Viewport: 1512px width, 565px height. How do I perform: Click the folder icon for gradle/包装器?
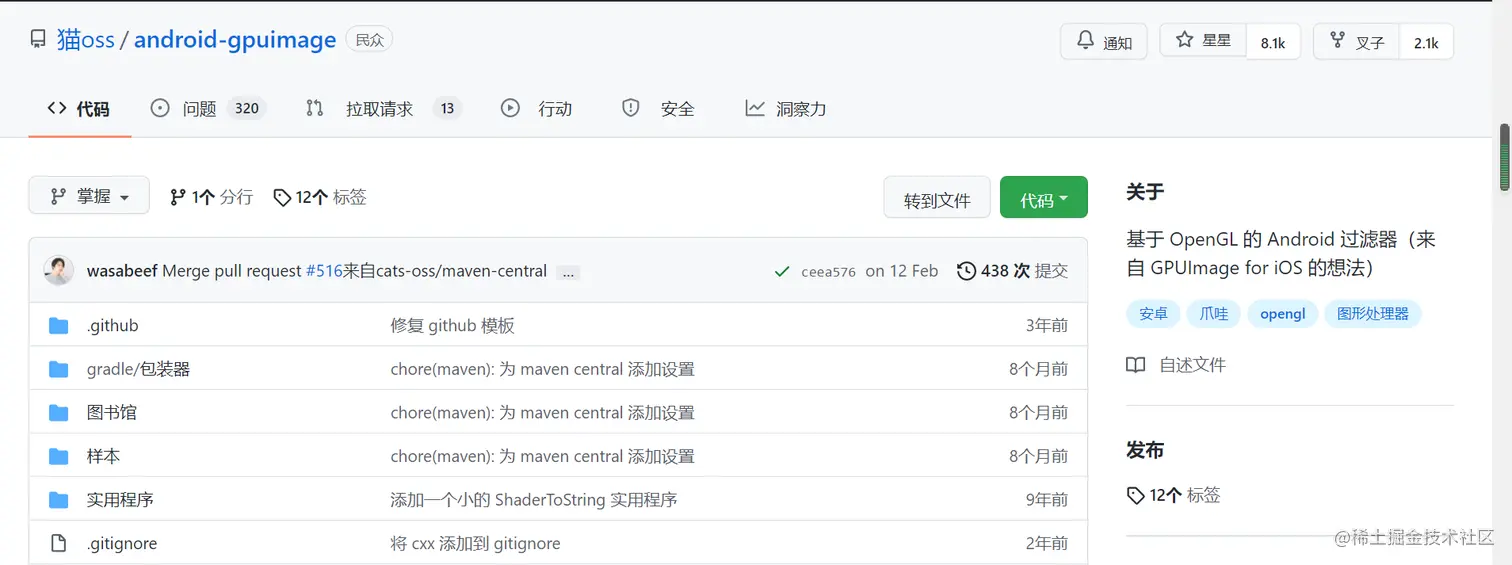click(58, 369)
